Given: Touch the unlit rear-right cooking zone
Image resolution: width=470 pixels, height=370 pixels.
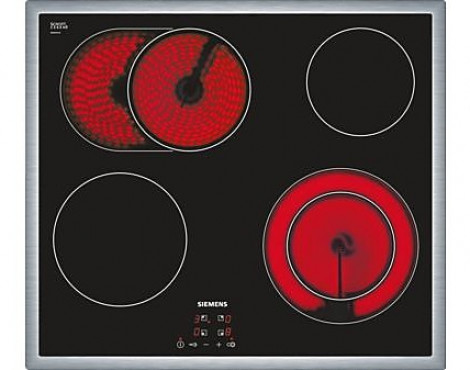Looking at the screenshot, I should pyautogui.click(x=360, y=82).
